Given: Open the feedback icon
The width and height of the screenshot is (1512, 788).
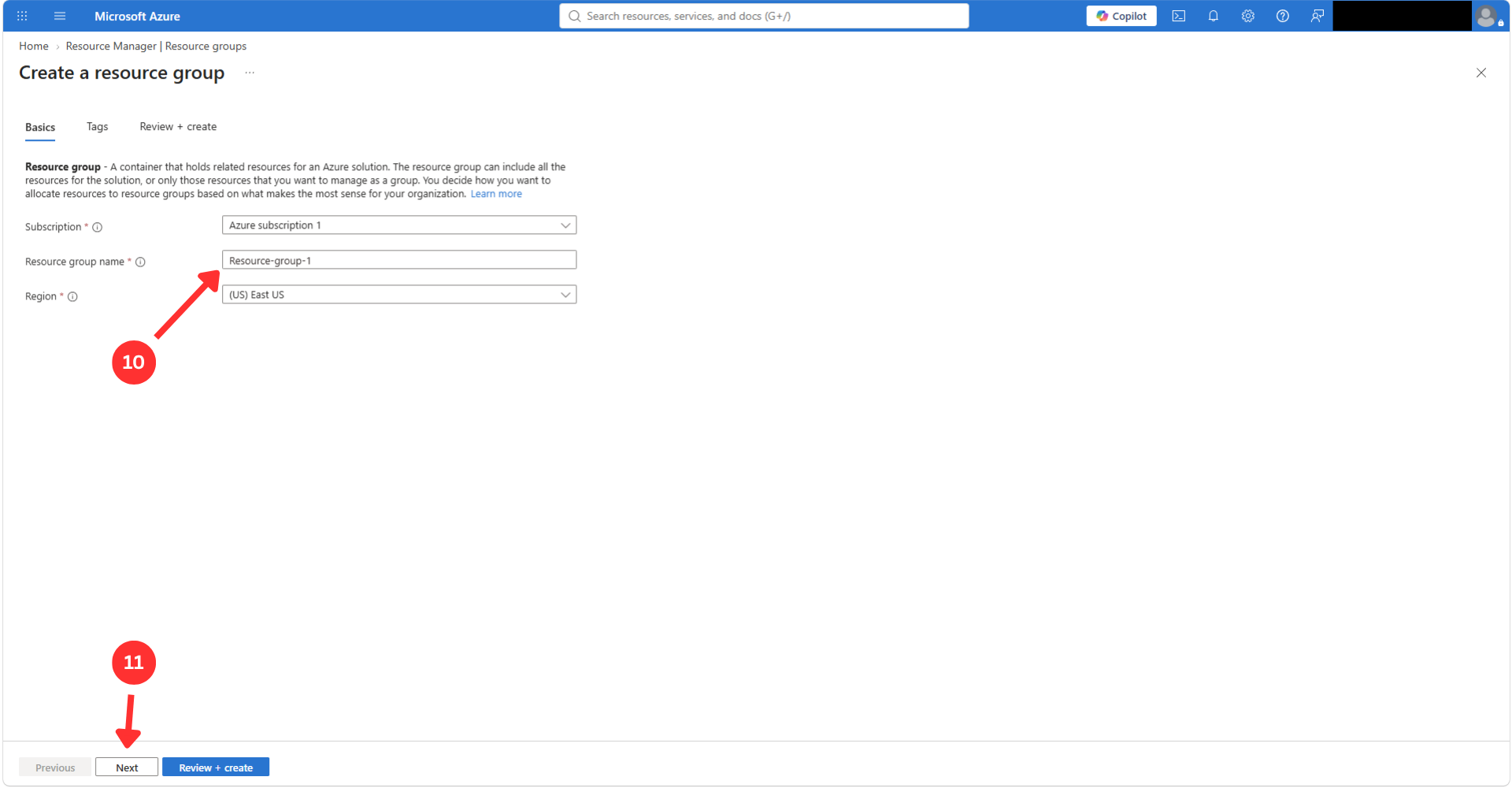Looking at the screenshot, I should tap(1317, 16).
